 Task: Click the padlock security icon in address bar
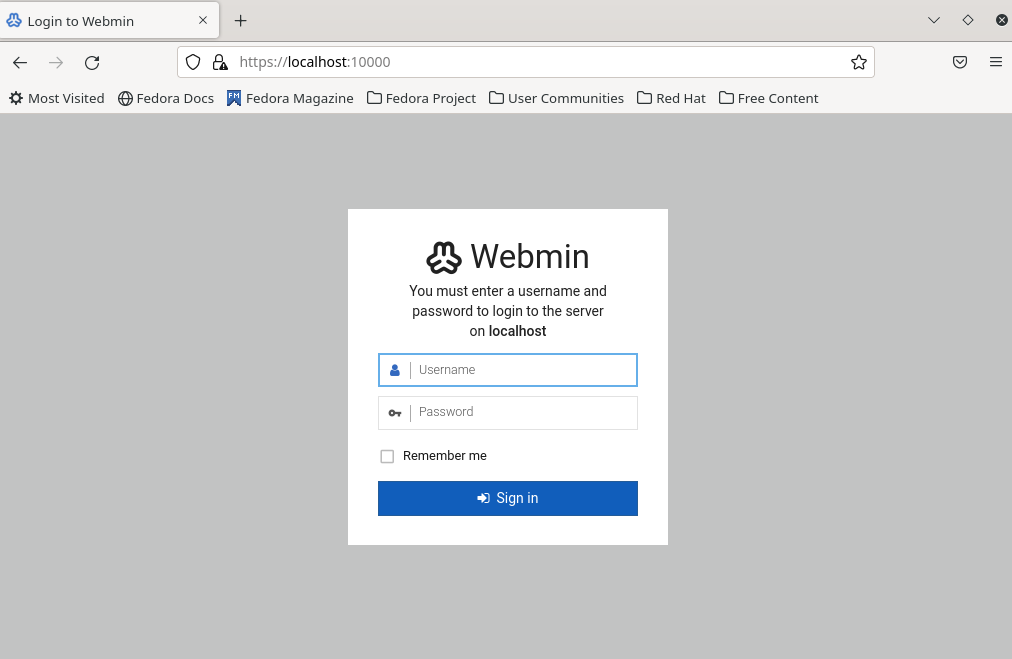click(x=220, y=61)
